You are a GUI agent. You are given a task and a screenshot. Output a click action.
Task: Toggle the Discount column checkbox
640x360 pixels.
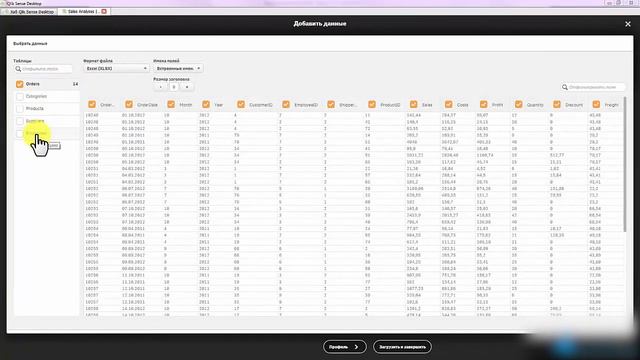coord(557,104)
